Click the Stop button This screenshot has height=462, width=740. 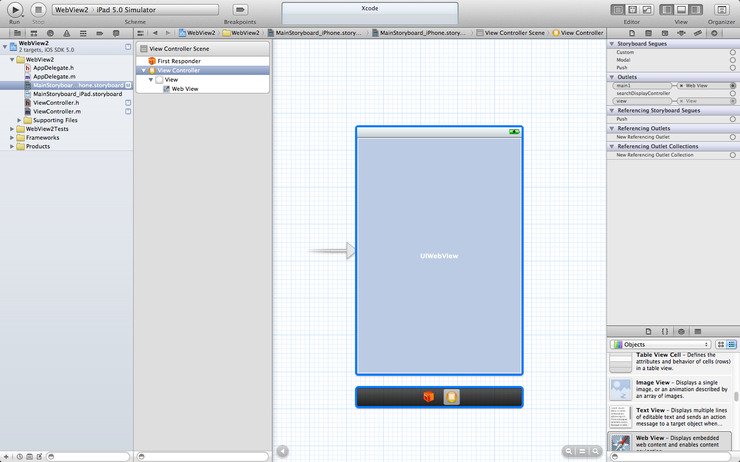click(38, 9)
